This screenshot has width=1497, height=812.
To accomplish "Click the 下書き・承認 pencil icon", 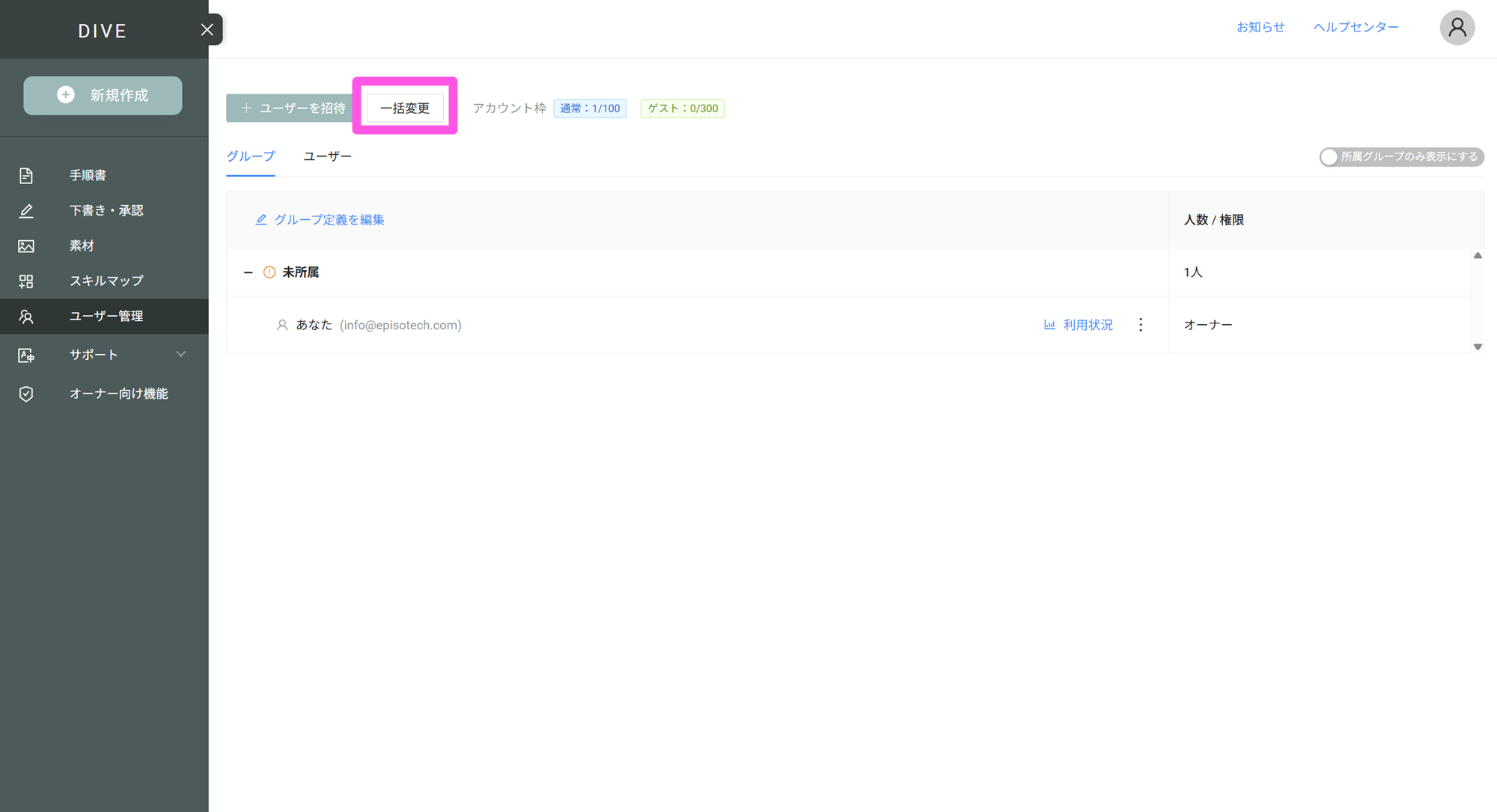I will [26, 211].
